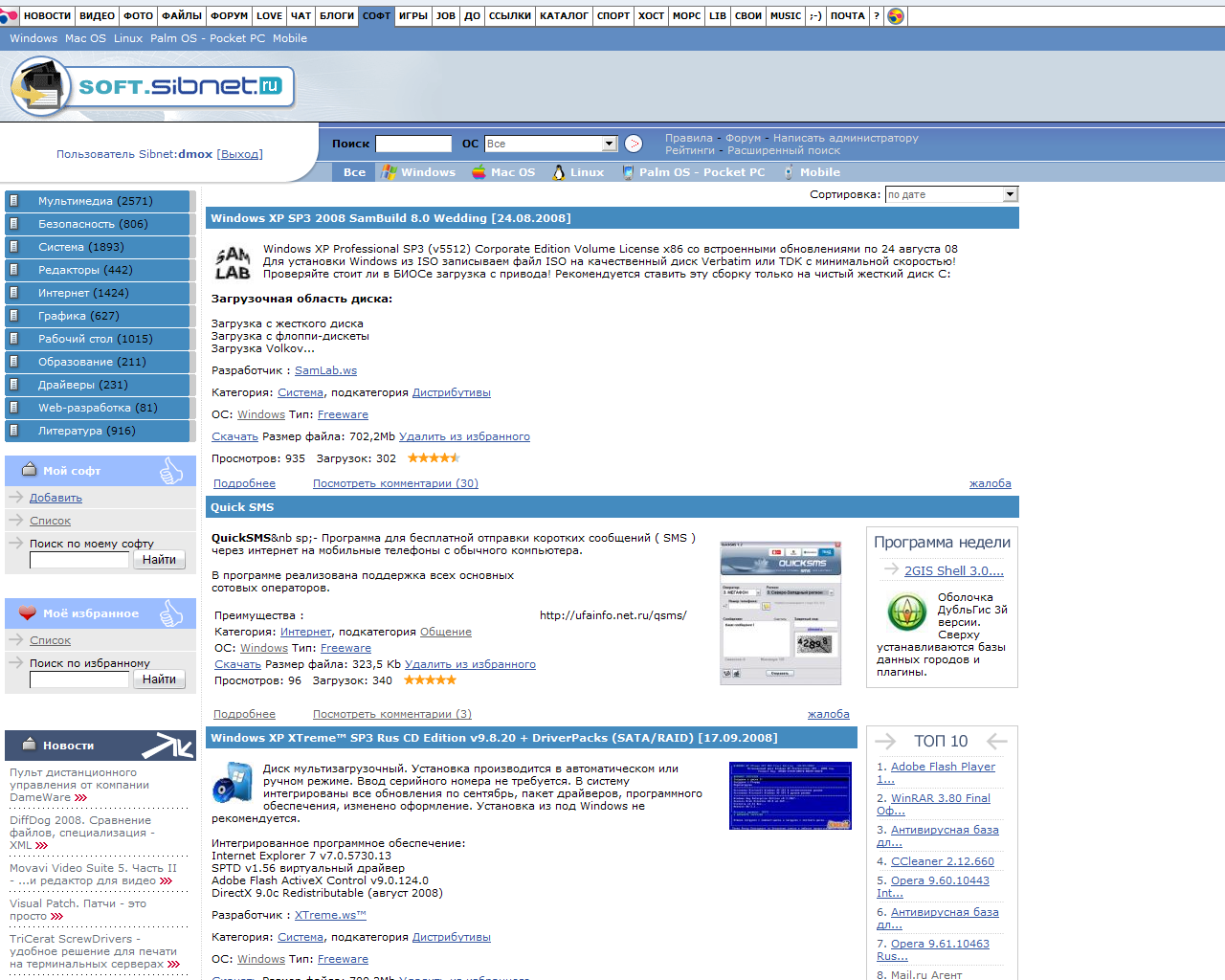Open the Windows link in the top subnav

click(33, 38)
